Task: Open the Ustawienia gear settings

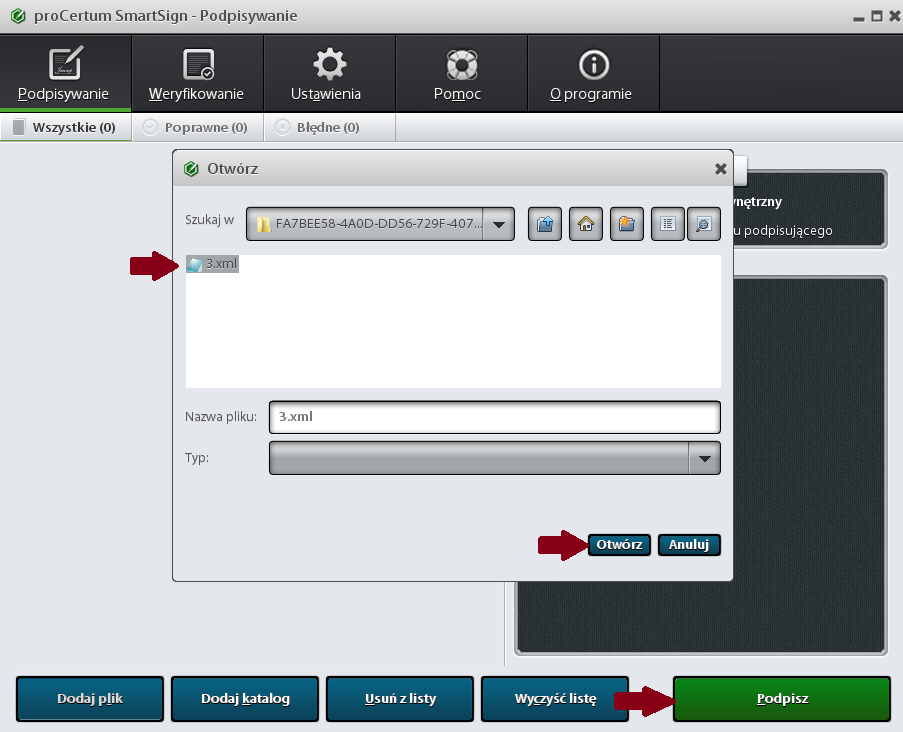Action: (x=326, y=75)
